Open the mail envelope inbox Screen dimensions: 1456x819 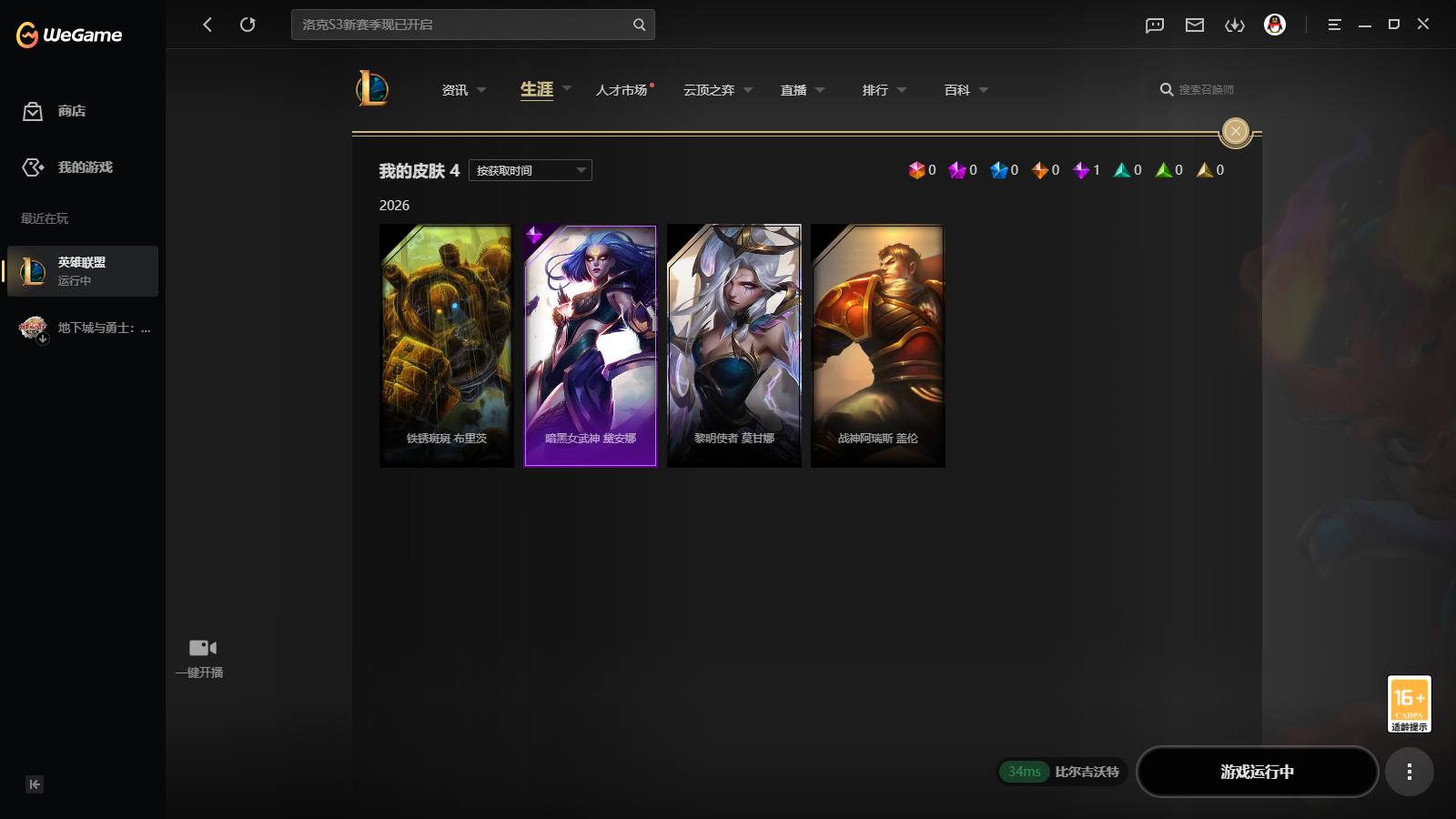point(1195,25)
